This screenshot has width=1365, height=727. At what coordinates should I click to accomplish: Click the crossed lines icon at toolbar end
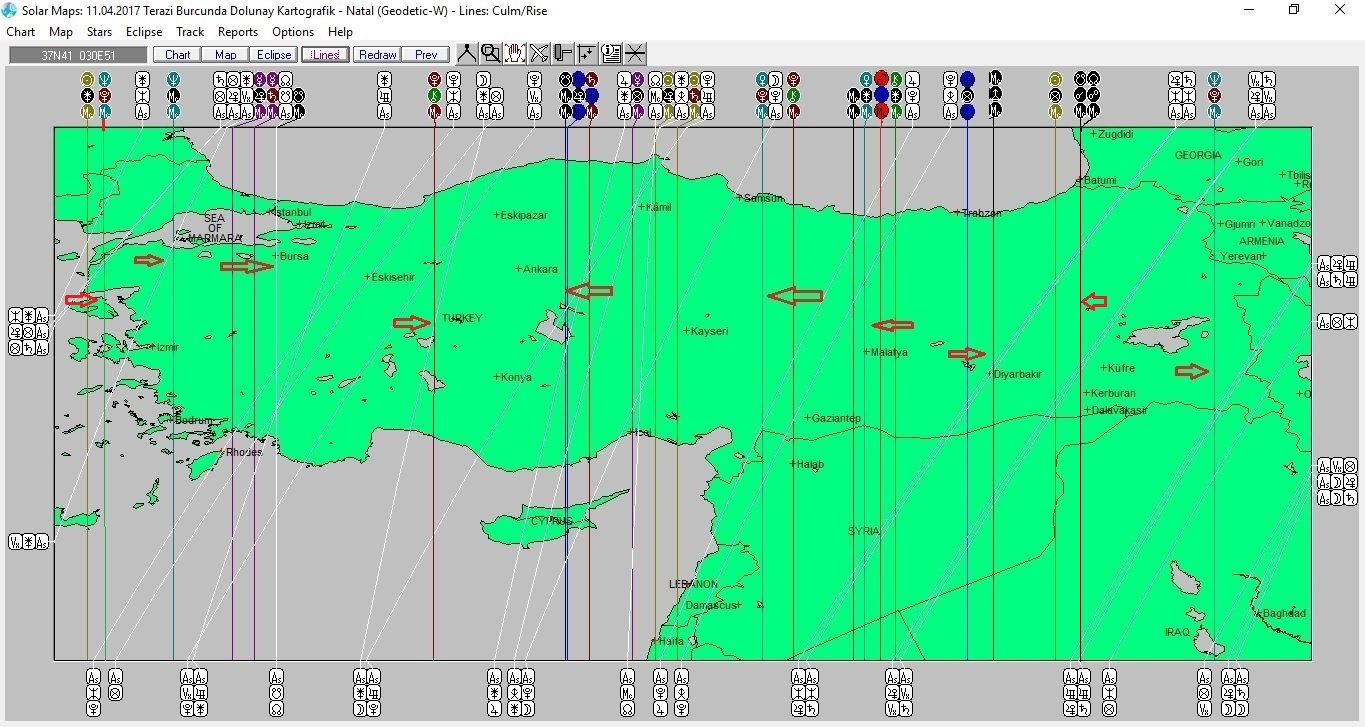[x=635, y=54]
